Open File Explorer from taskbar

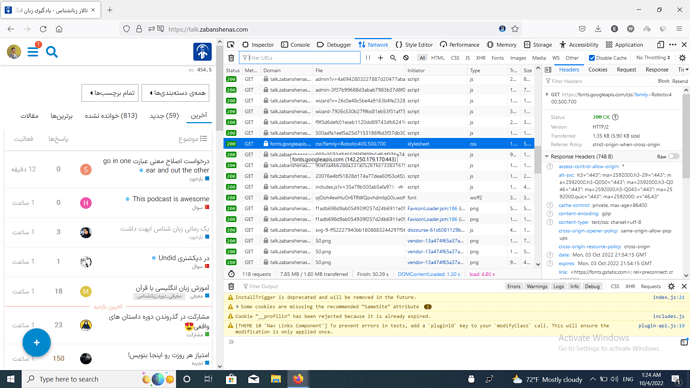(276, 379)
